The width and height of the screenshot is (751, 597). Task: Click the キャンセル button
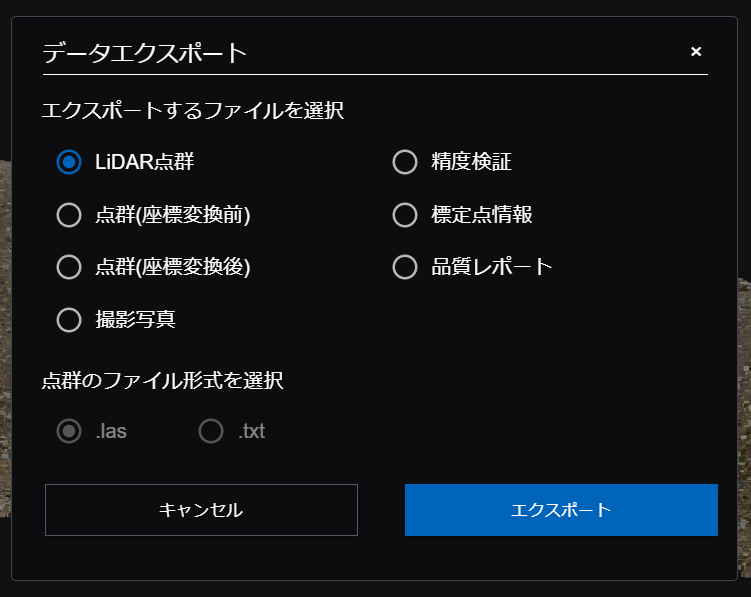coord(201,510)
